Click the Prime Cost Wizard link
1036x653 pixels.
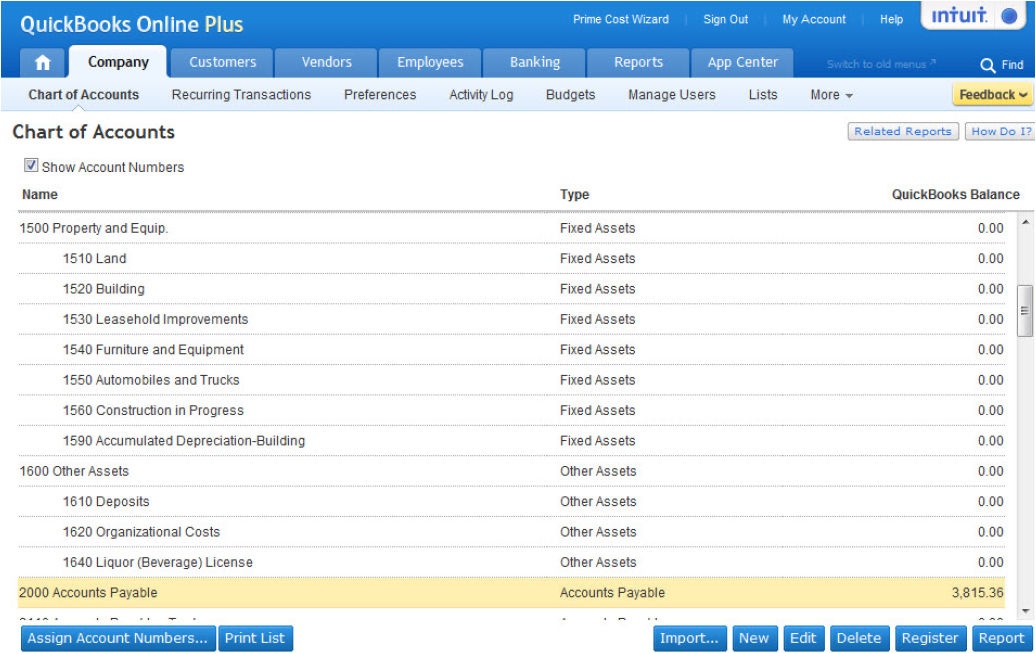620,19
